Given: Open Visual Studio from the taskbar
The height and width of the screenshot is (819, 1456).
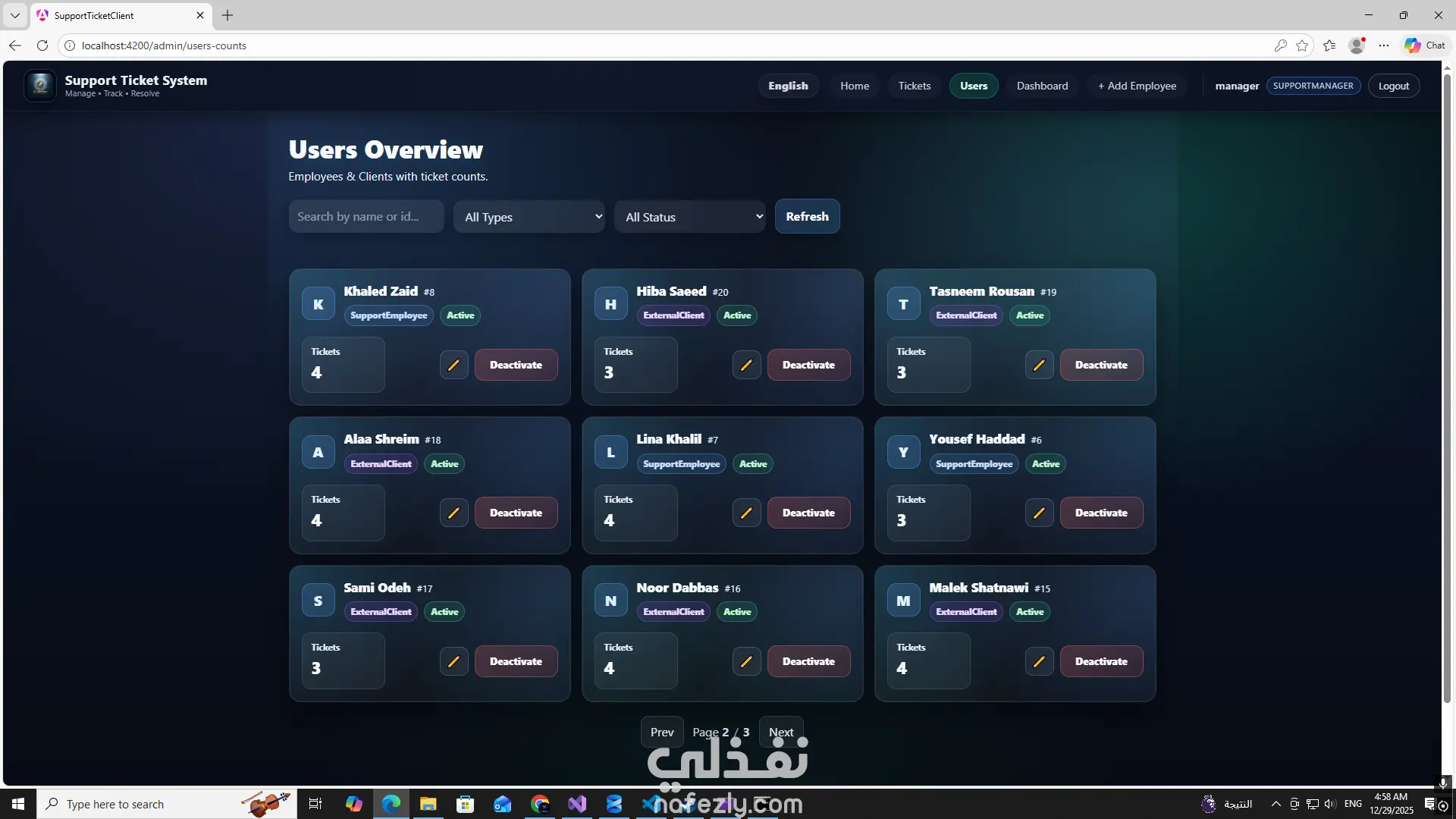Looking at the screenshot, I should pyautogui.click(x=577, y=804).
